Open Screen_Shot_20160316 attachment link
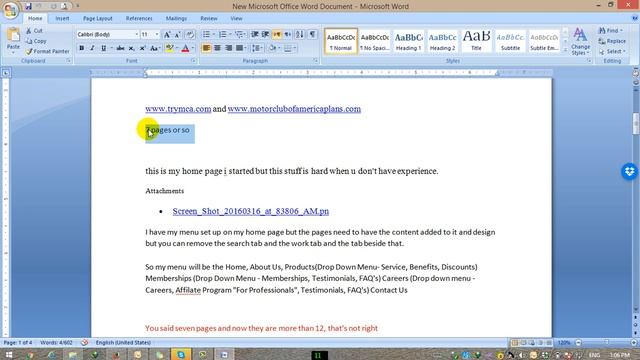640x360 pixels. (x=251, y=211)
